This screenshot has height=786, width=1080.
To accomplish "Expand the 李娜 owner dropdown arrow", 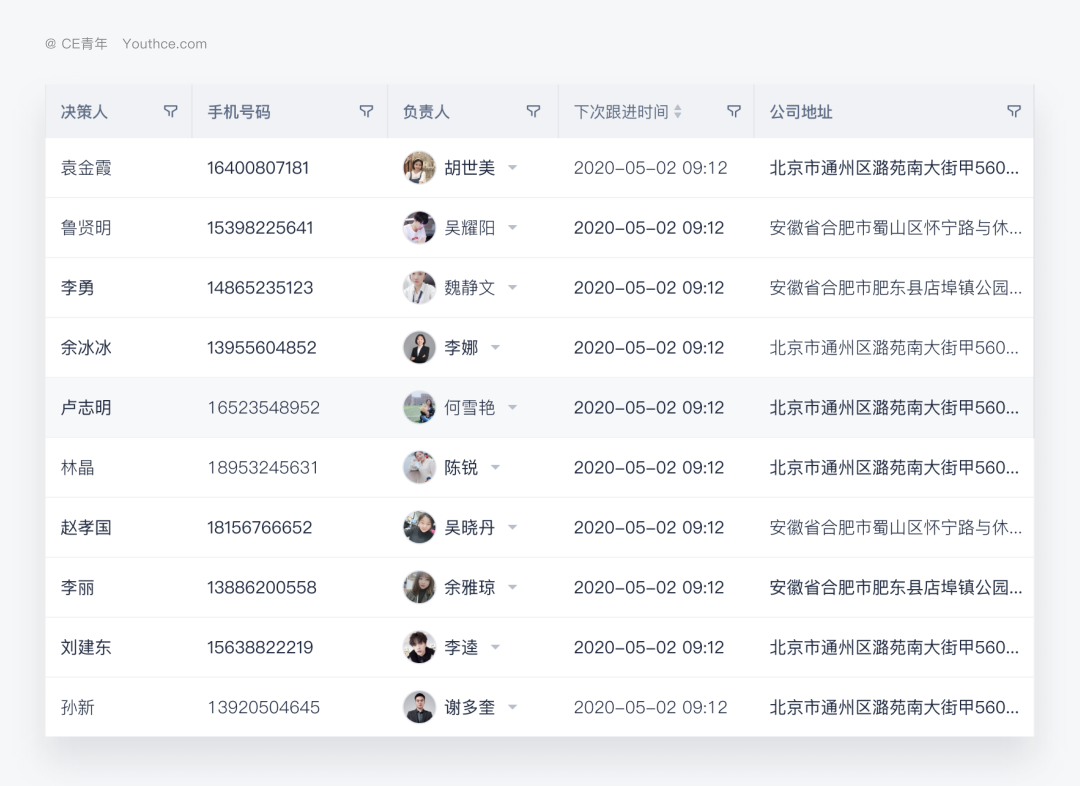I will [x=495, y=347].
